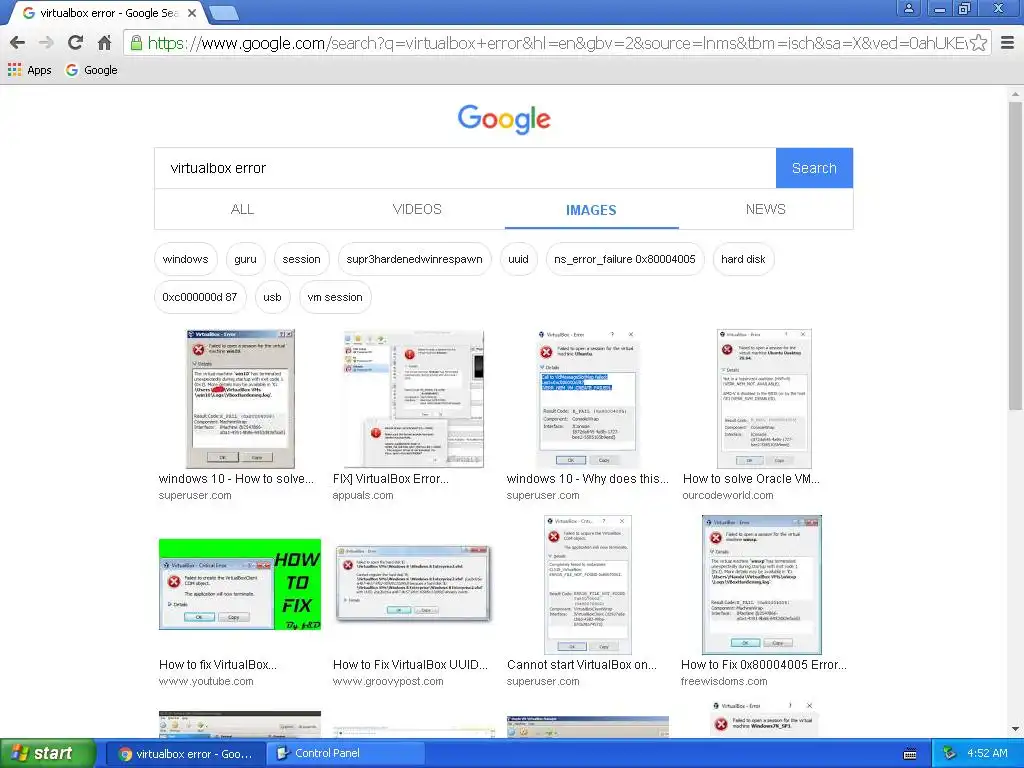Image resolution: width=1024 pixels, height=768 pixels.
Task: Open the Apps bookmarks shortcut
Action: [x=29, y=70]
